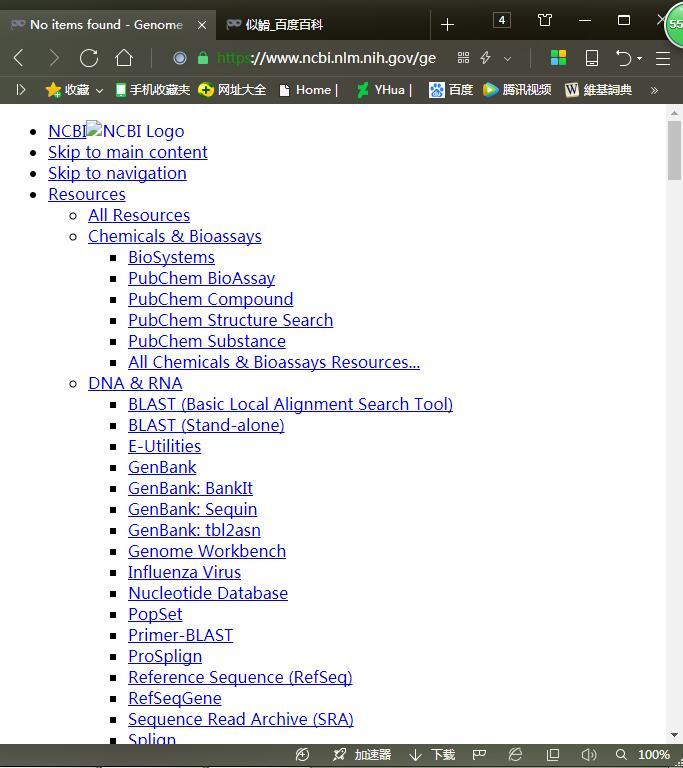Click the status bar flag icon

479,755
